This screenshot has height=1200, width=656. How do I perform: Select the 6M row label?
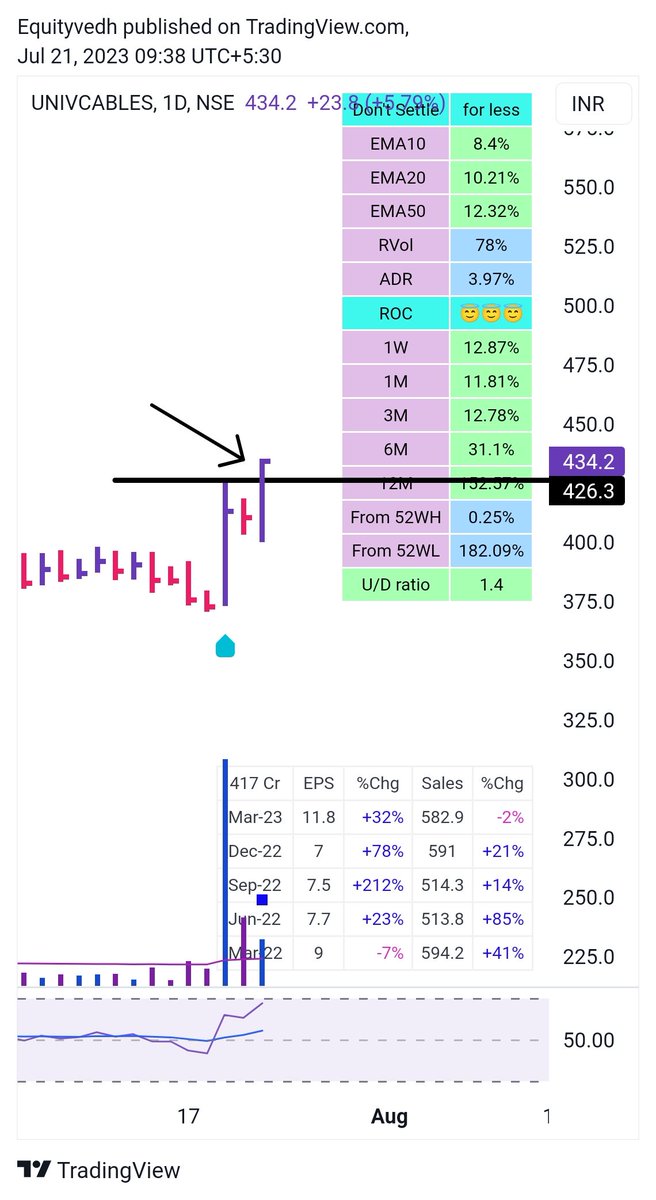396,450
